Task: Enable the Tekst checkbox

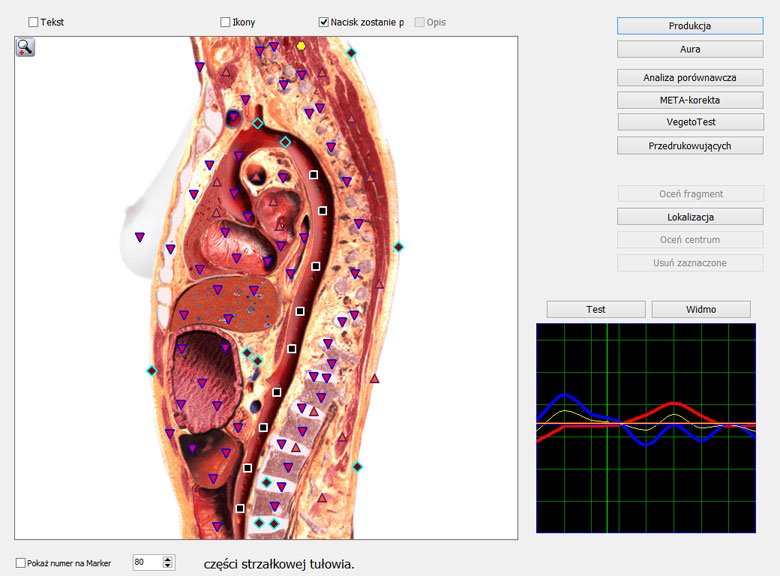Action: (x=34, y=21)
